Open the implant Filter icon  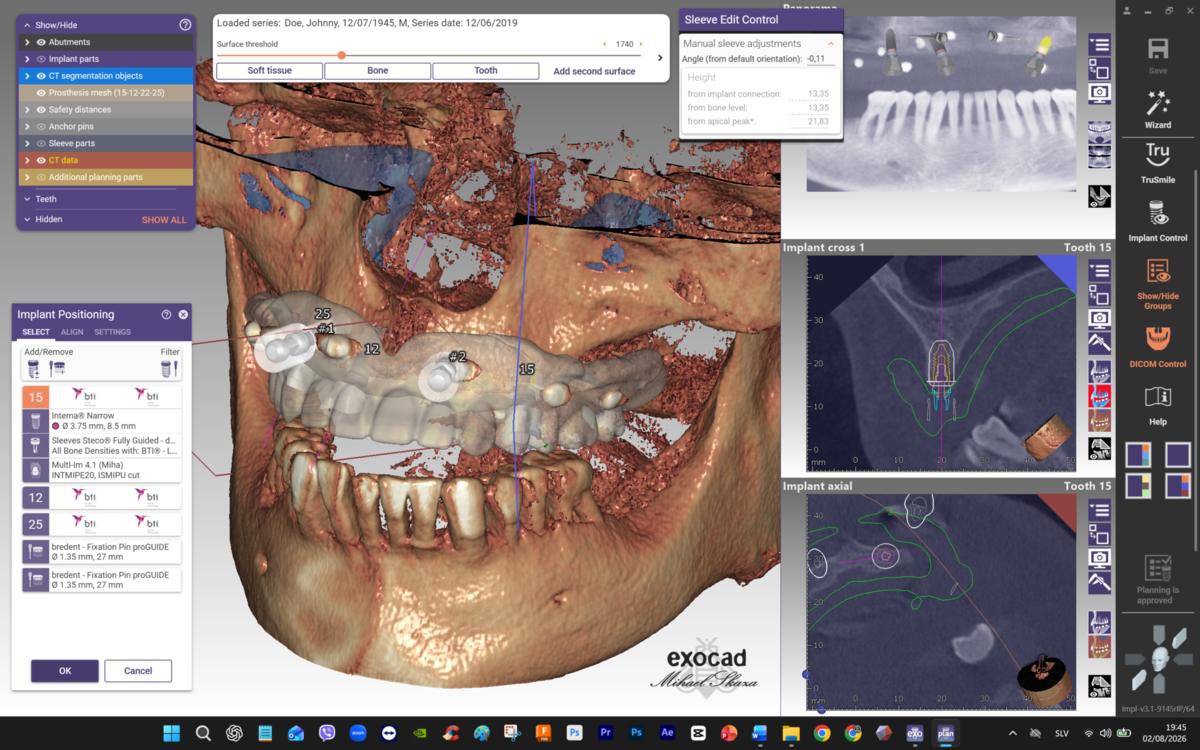pos(169,369)
